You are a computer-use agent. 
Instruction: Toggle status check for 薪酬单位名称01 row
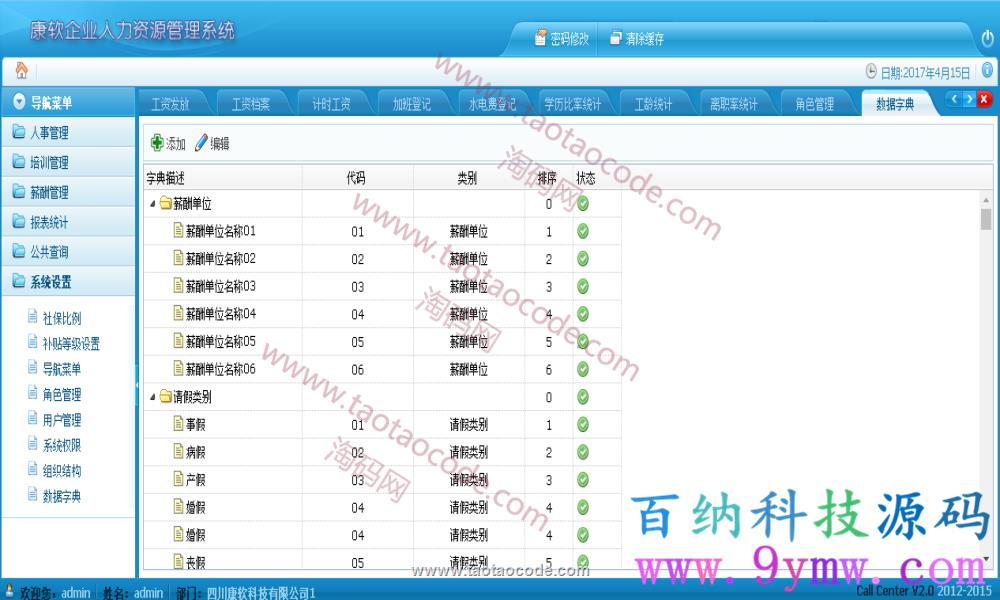pos(583,232)
